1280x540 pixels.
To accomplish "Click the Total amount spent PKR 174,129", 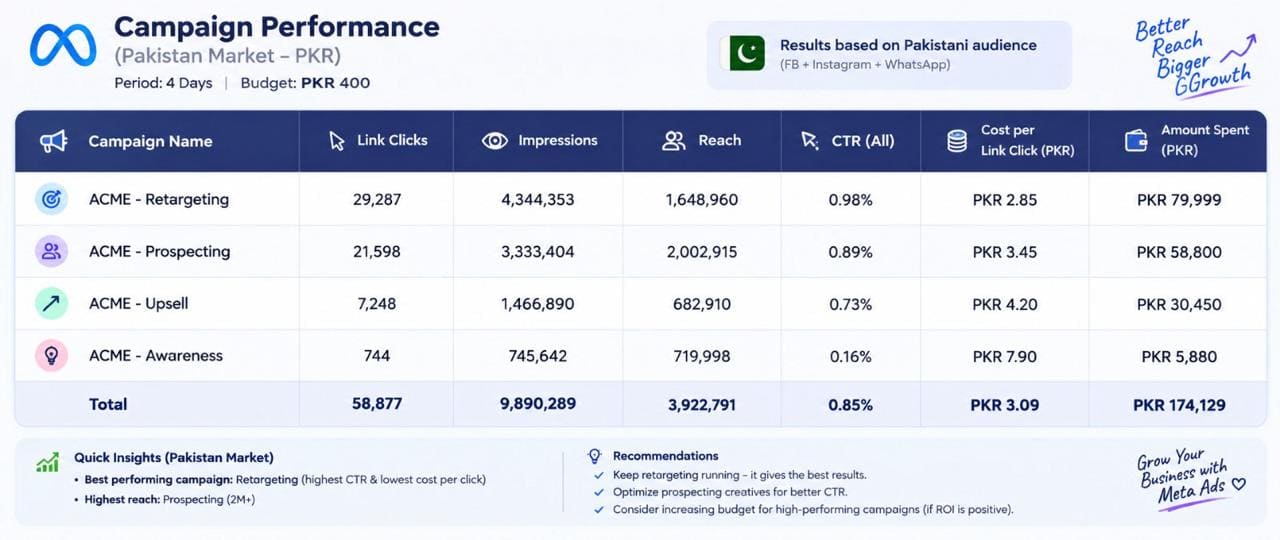I will [1179, 405].
